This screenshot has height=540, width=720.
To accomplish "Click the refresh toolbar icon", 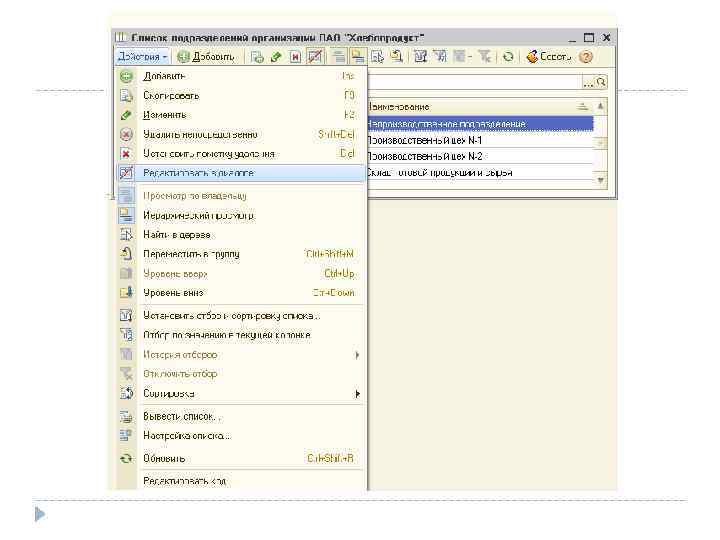I will pos(508,57).
